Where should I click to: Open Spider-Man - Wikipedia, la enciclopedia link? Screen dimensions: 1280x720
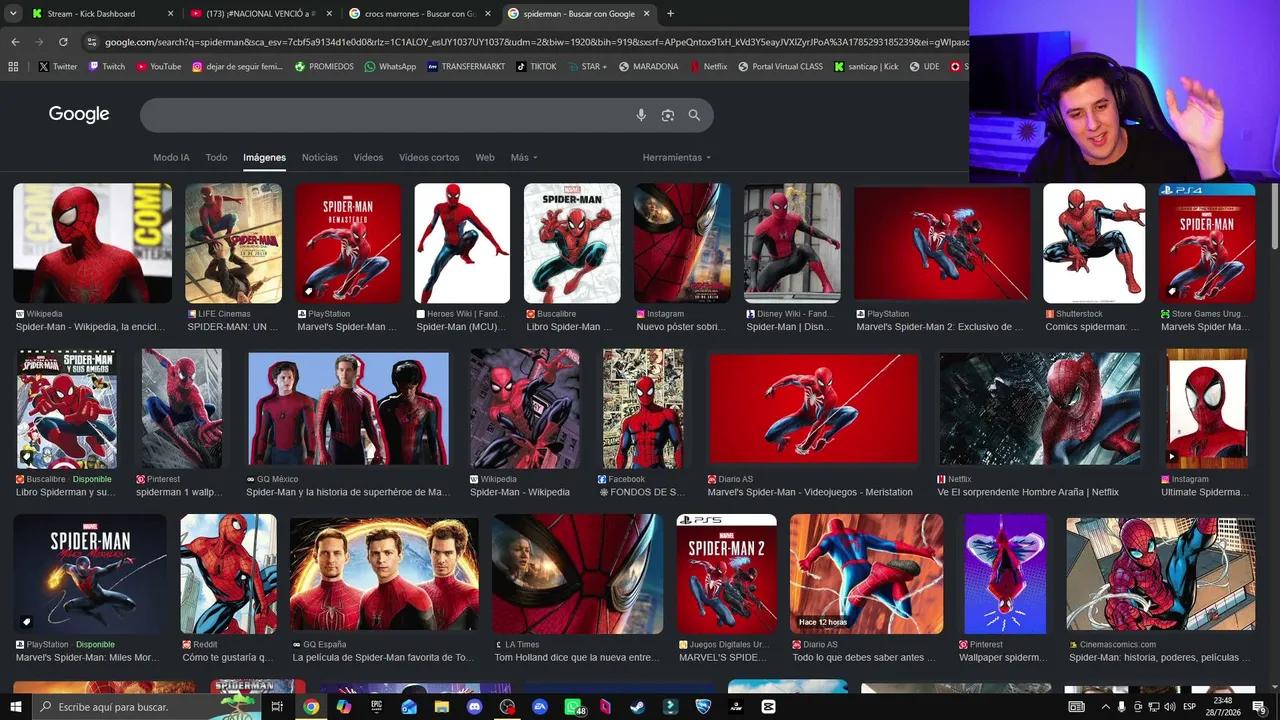90,327
